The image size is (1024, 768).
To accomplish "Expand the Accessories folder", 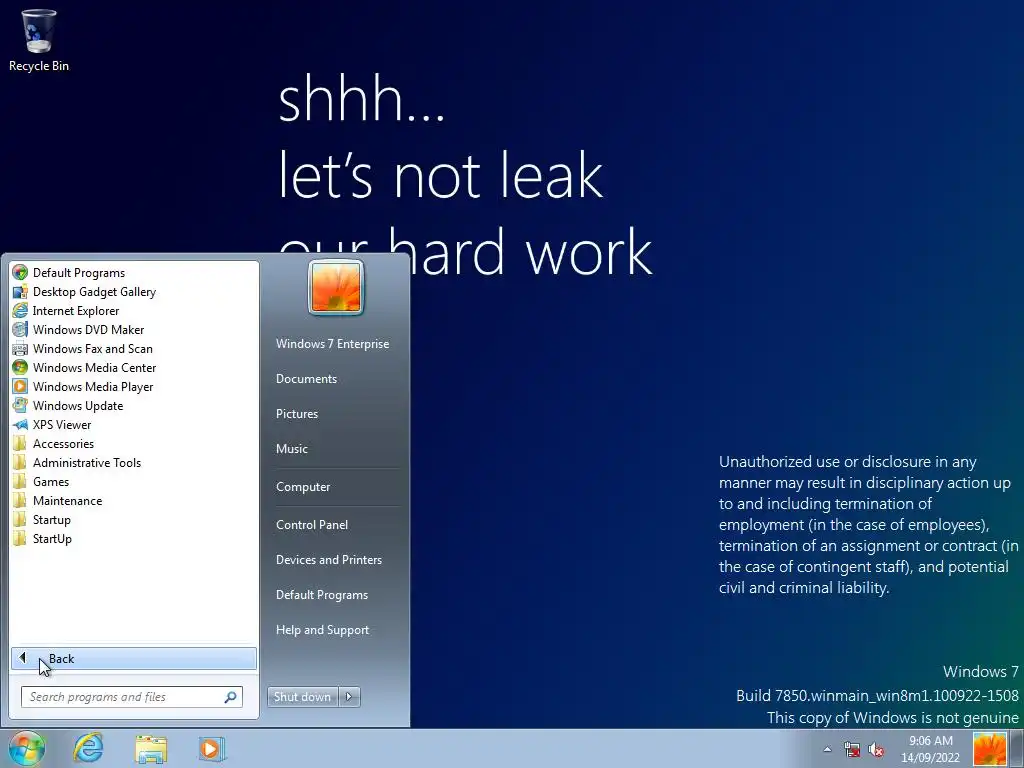I will click(x=134, y=443).
